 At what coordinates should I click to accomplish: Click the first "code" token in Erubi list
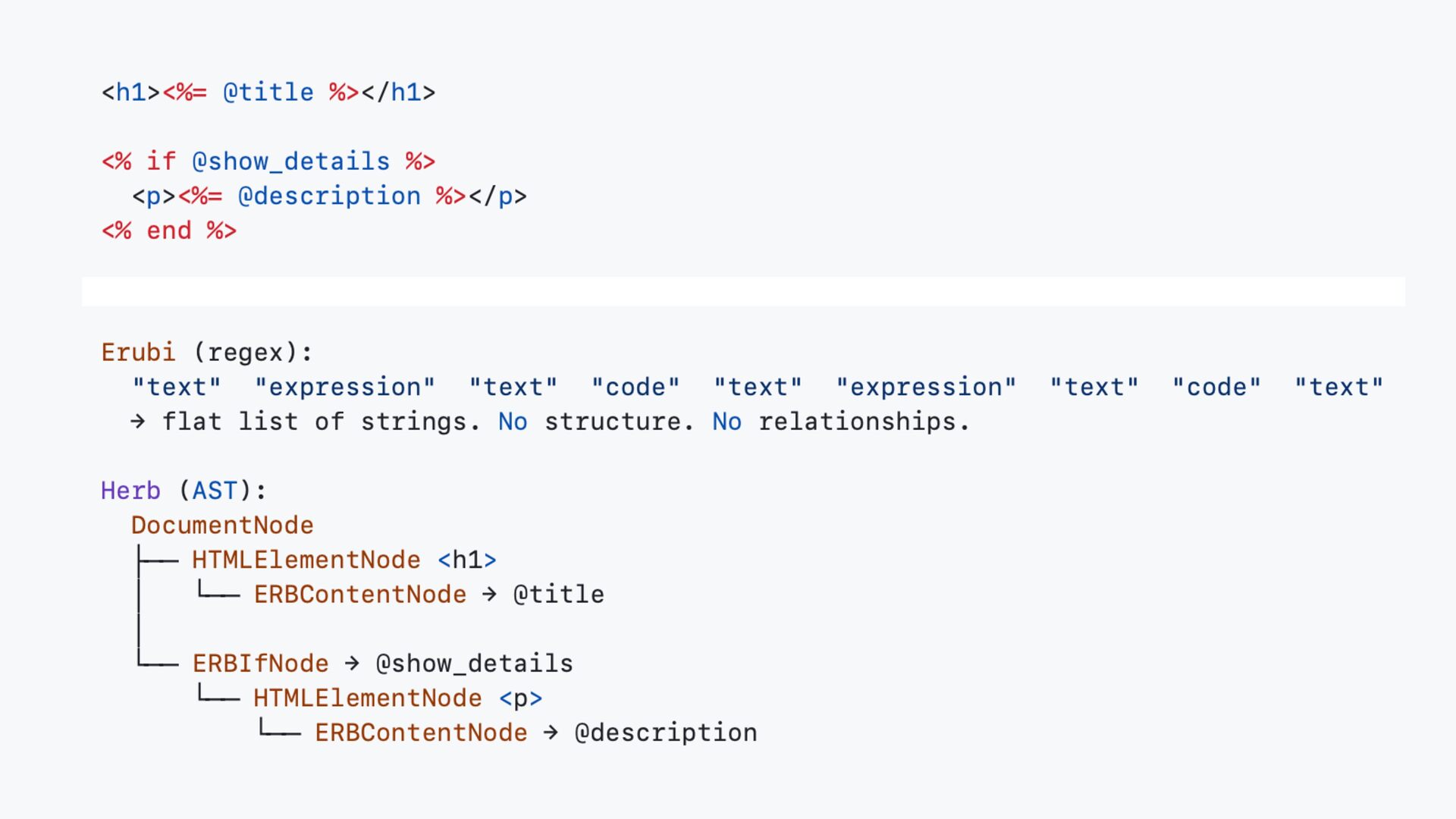coord(635,388)
